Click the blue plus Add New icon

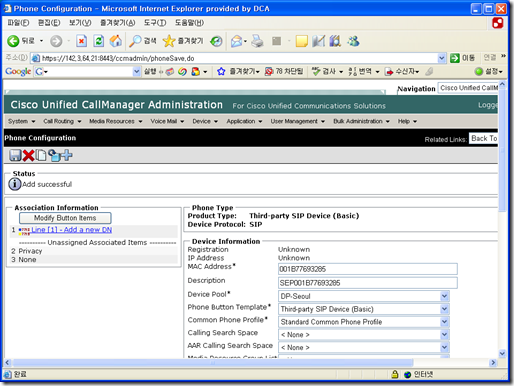67,155
